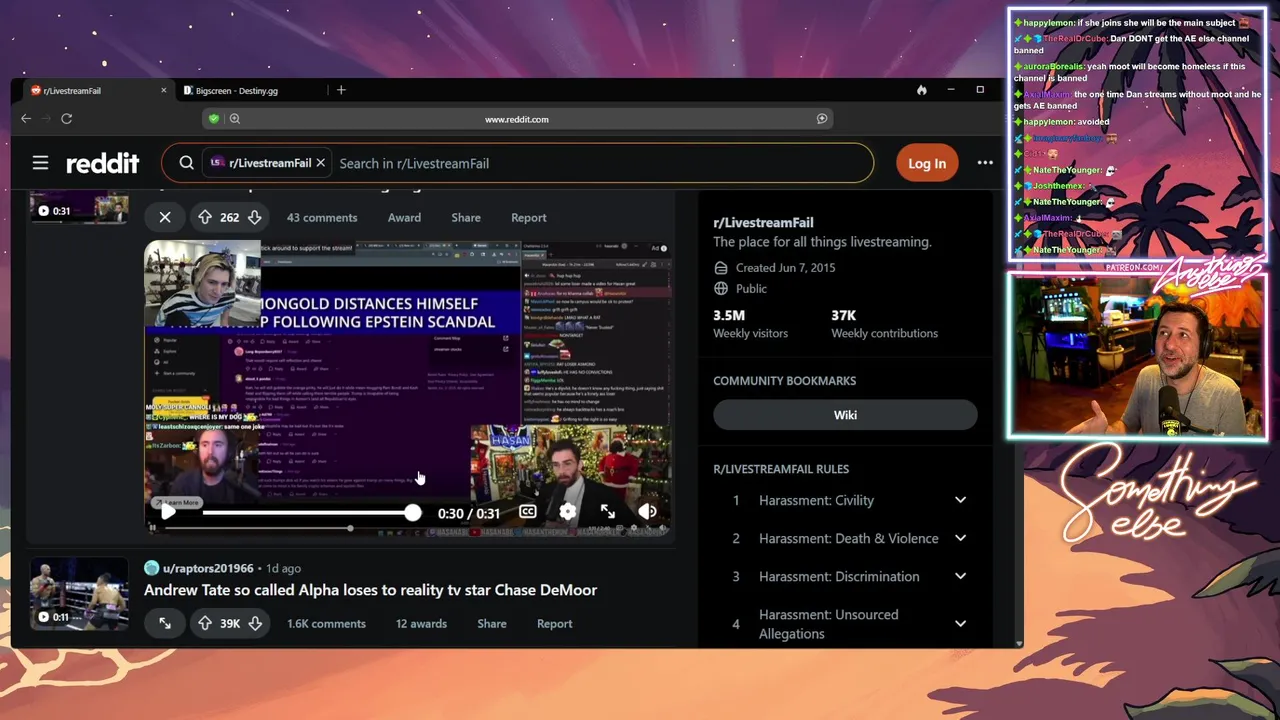The width and height of the screenshot is (1280, 720).
Task: Open video settings gear
Action: click(x=568, y=512)
